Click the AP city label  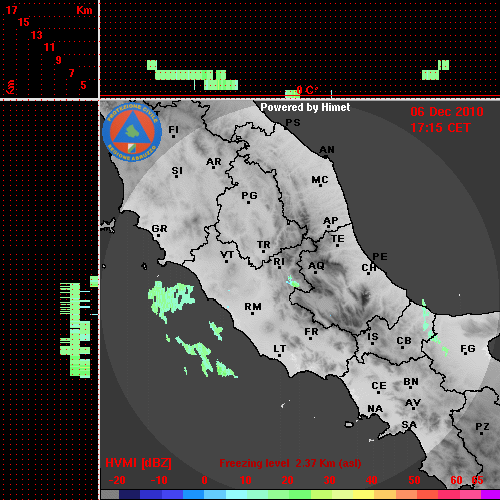[331, 221]
